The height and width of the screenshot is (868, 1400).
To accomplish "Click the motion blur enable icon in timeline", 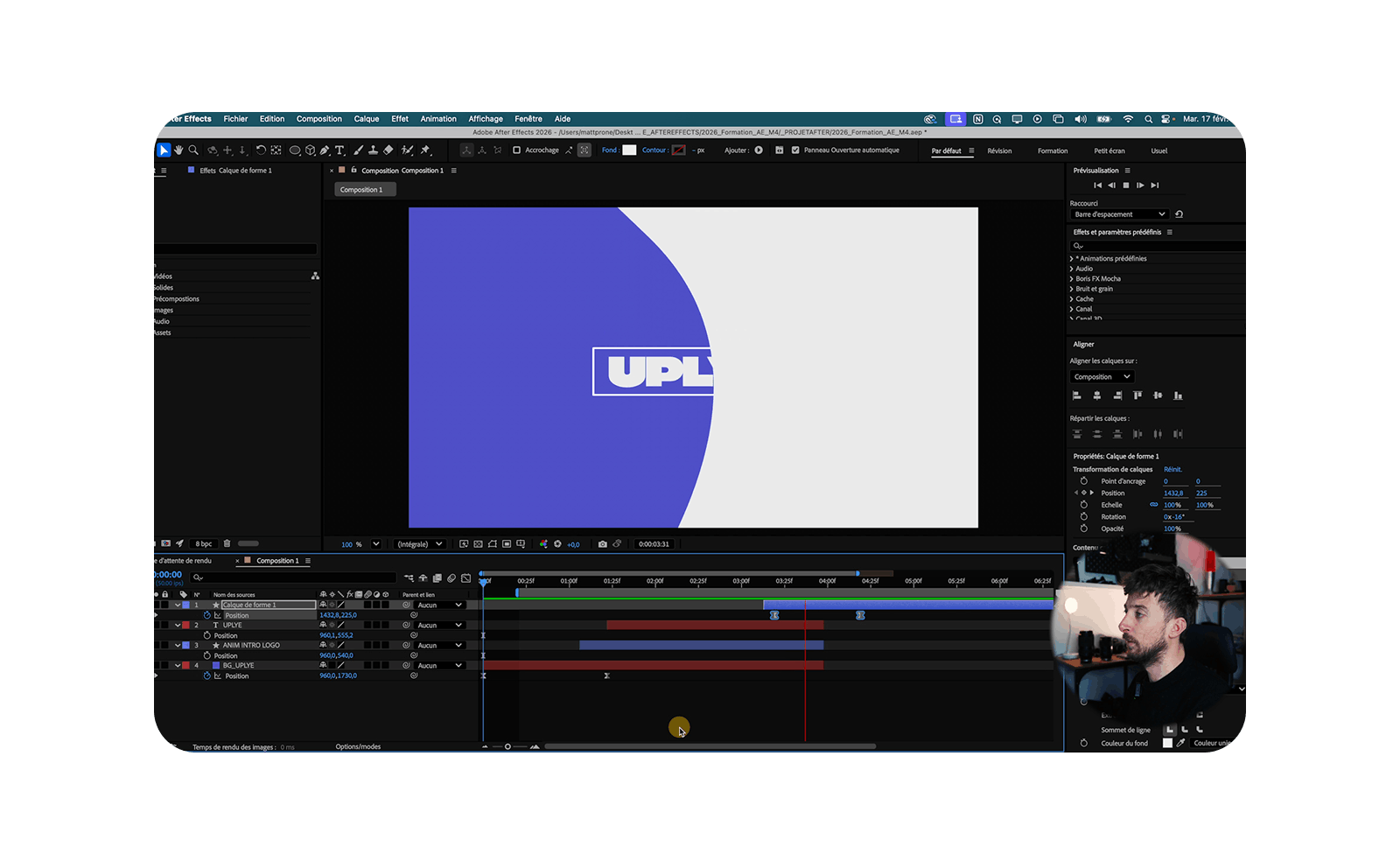I will (x=451, y=578).
